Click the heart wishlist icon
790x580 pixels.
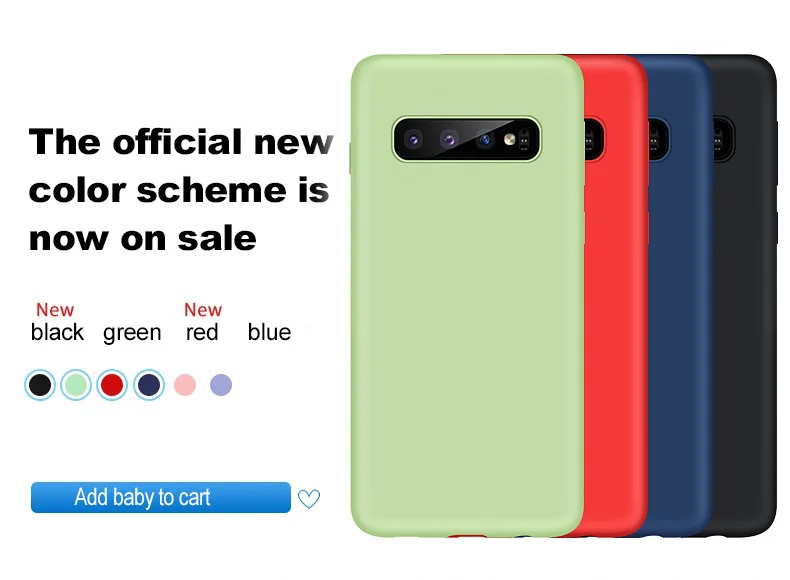point(308,499)
